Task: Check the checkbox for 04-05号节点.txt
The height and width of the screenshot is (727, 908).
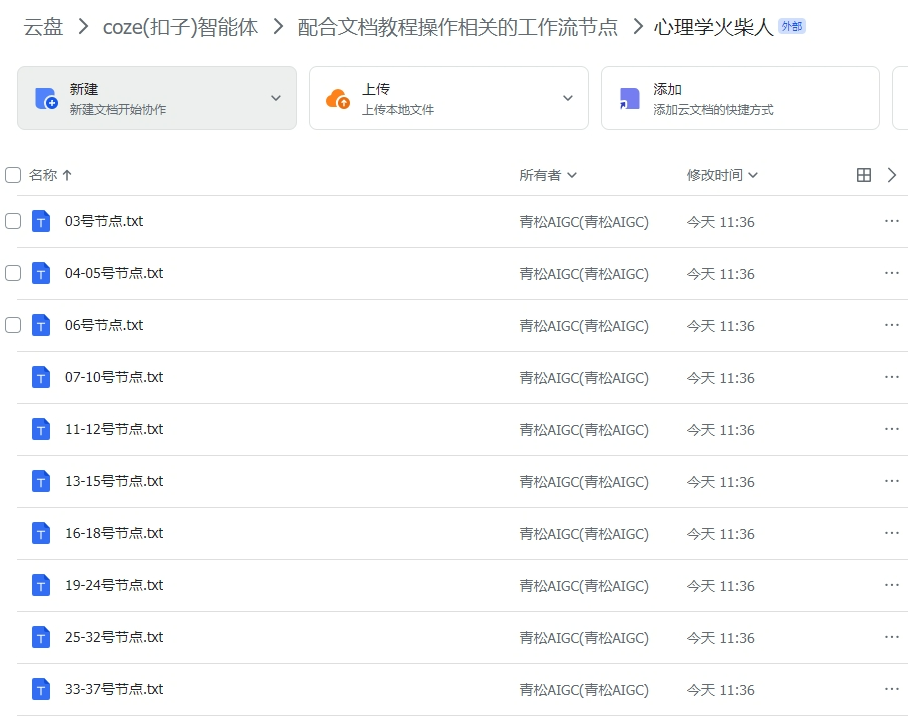Action: [12, 273]
